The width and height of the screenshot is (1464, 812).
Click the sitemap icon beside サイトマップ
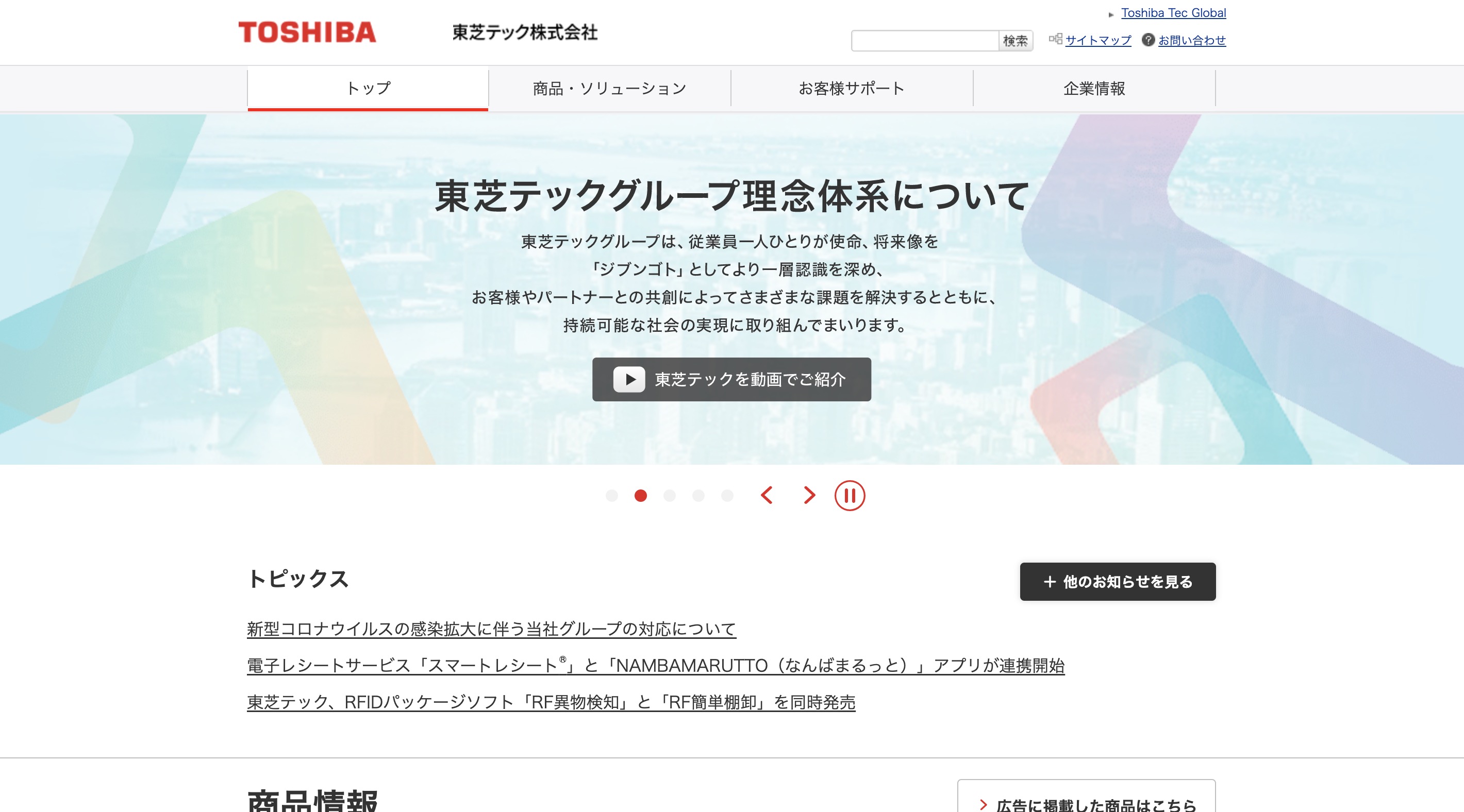tap(1055, 39)
